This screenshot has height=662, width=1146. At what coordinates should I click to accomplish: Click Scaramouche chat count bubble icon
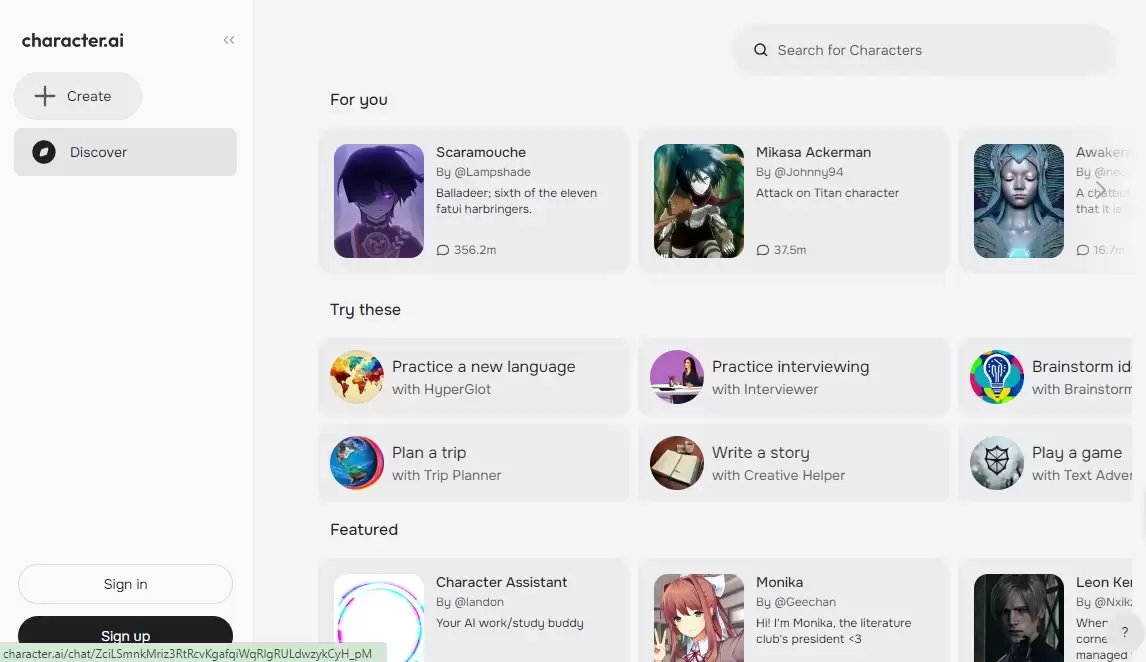coord(443,250)
